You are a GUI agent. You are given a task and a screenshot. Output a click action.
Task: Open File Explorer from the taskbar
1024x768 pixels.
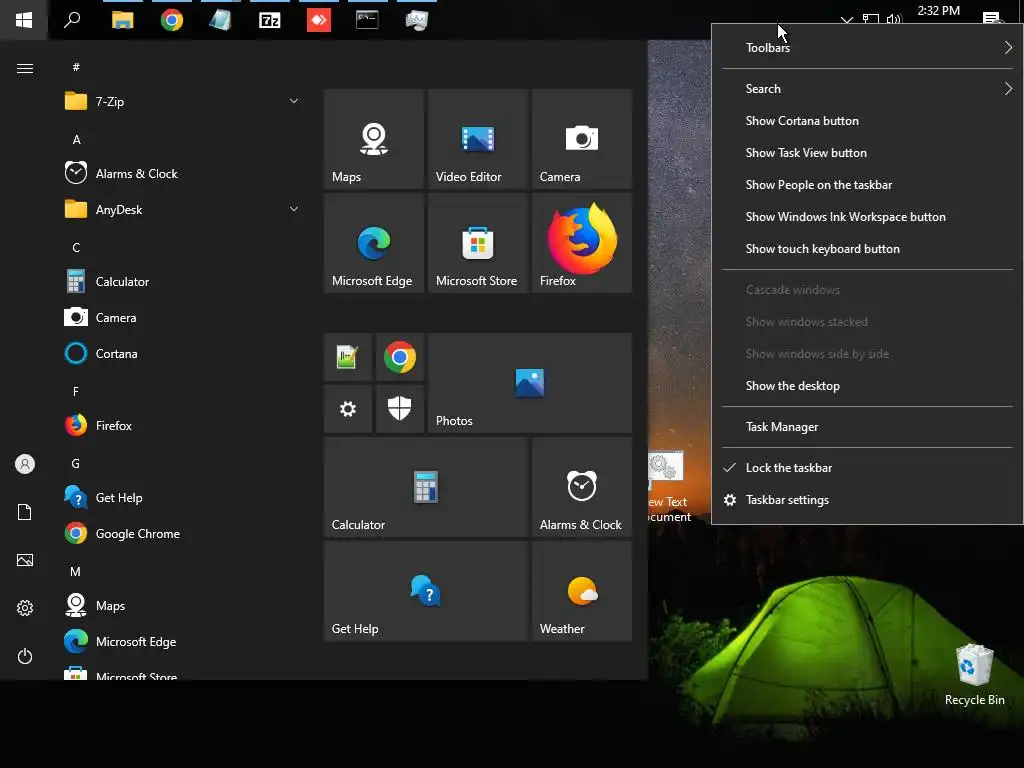pos(122,20)
